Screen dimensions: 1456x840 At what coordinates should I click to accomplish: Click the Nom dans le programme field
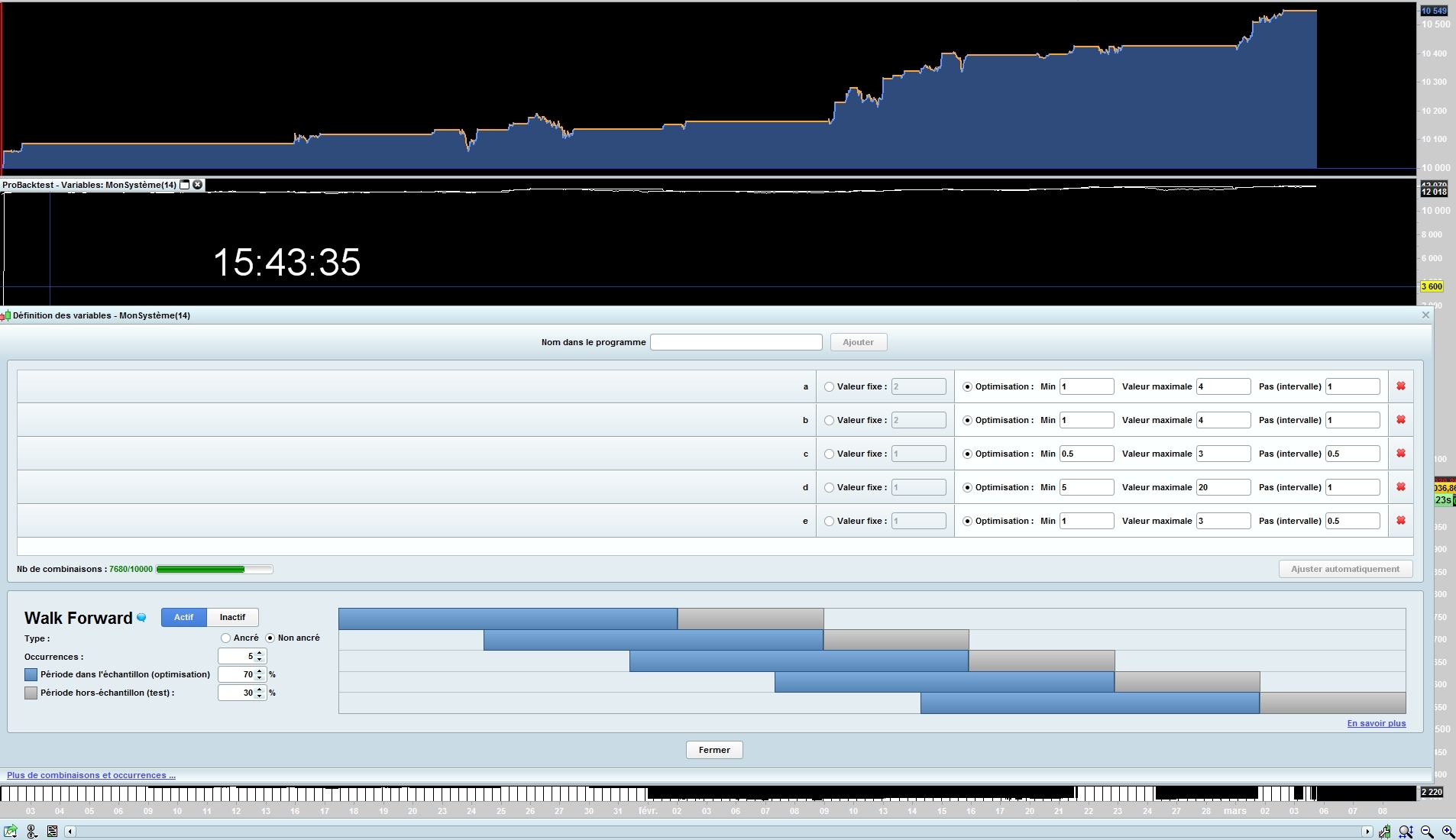tap(736, 342)
